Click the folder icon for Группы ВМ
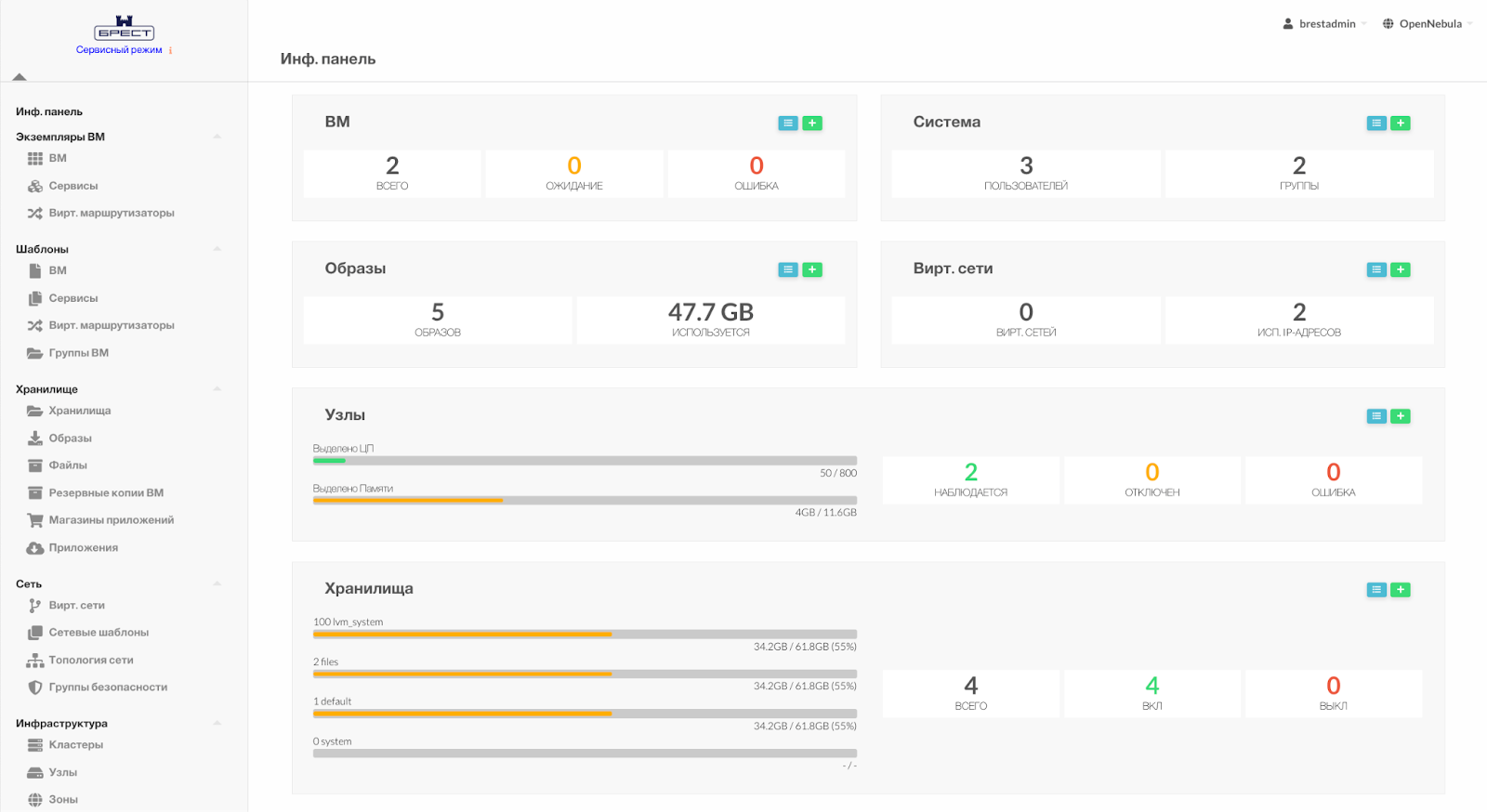Image resolution: width=1487 pixels, height=812 pixels. click(x=35, y=353)
